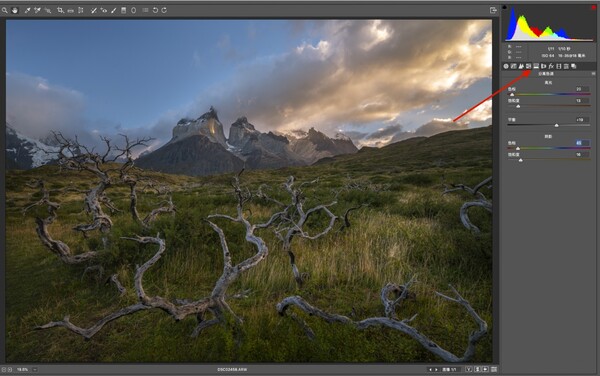This screenshot has height=376, width=600.
Task: Open the Detail panel tab
Action: pyautogui.click(x=521, y=66)
